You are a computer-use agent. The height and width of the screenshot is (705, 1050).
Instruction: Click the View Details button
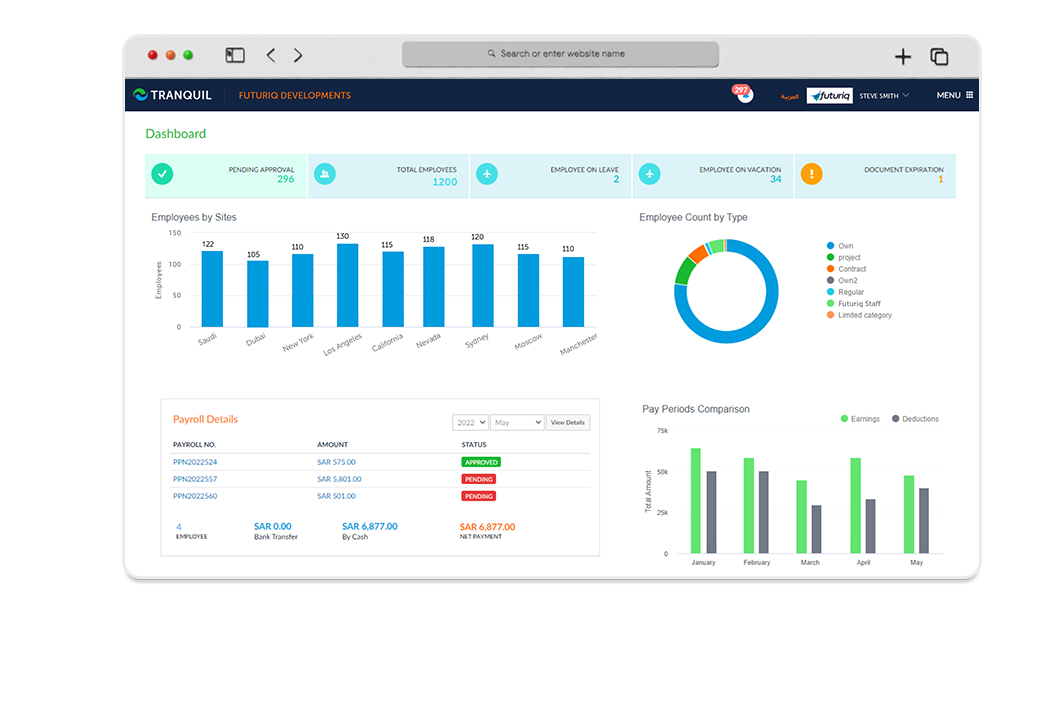coord(567,422)
